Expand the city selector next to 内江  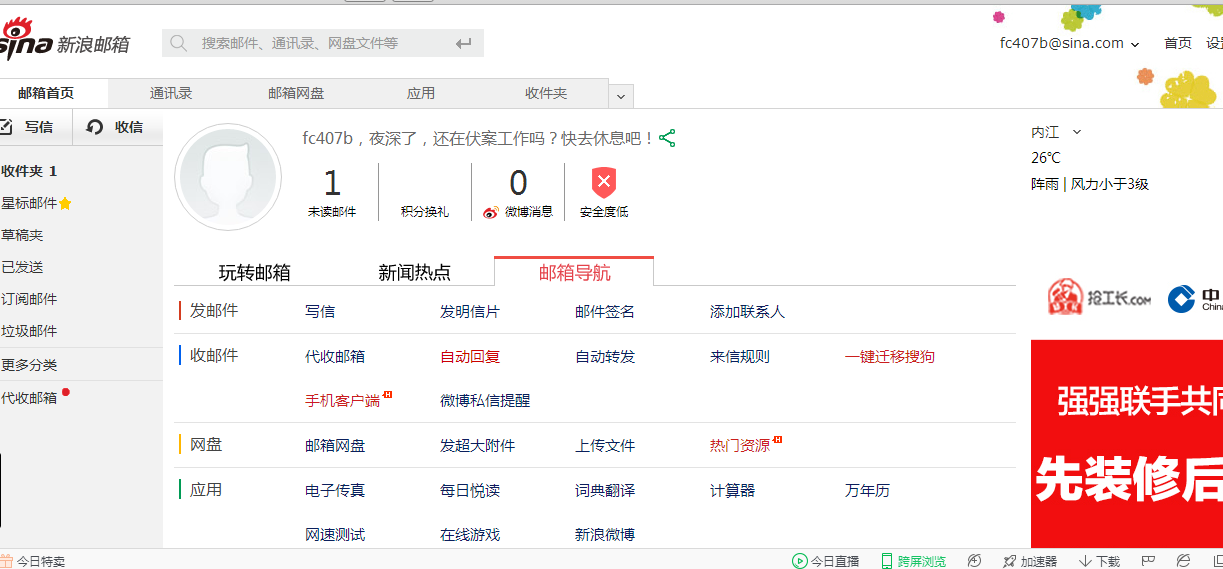[x=1077, y=132]
